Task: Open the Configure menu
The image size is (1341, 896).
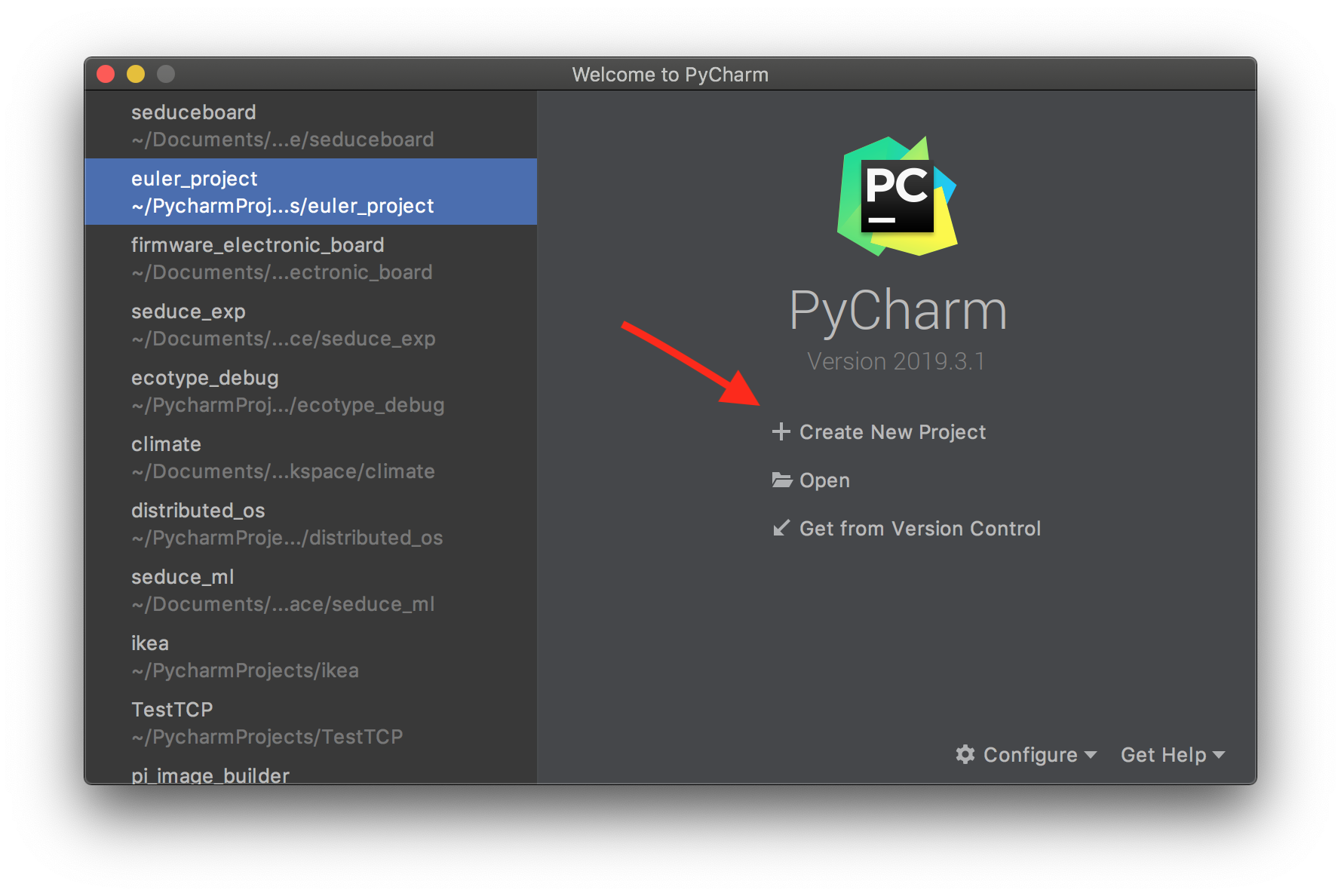Action: 1026,755
